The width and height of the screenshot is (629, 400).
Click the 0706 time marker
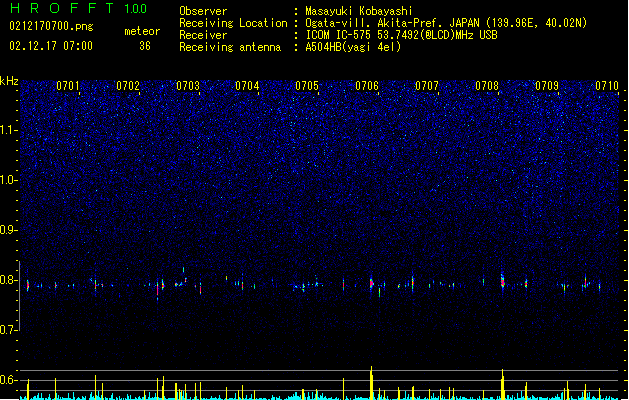click(367, 86)
